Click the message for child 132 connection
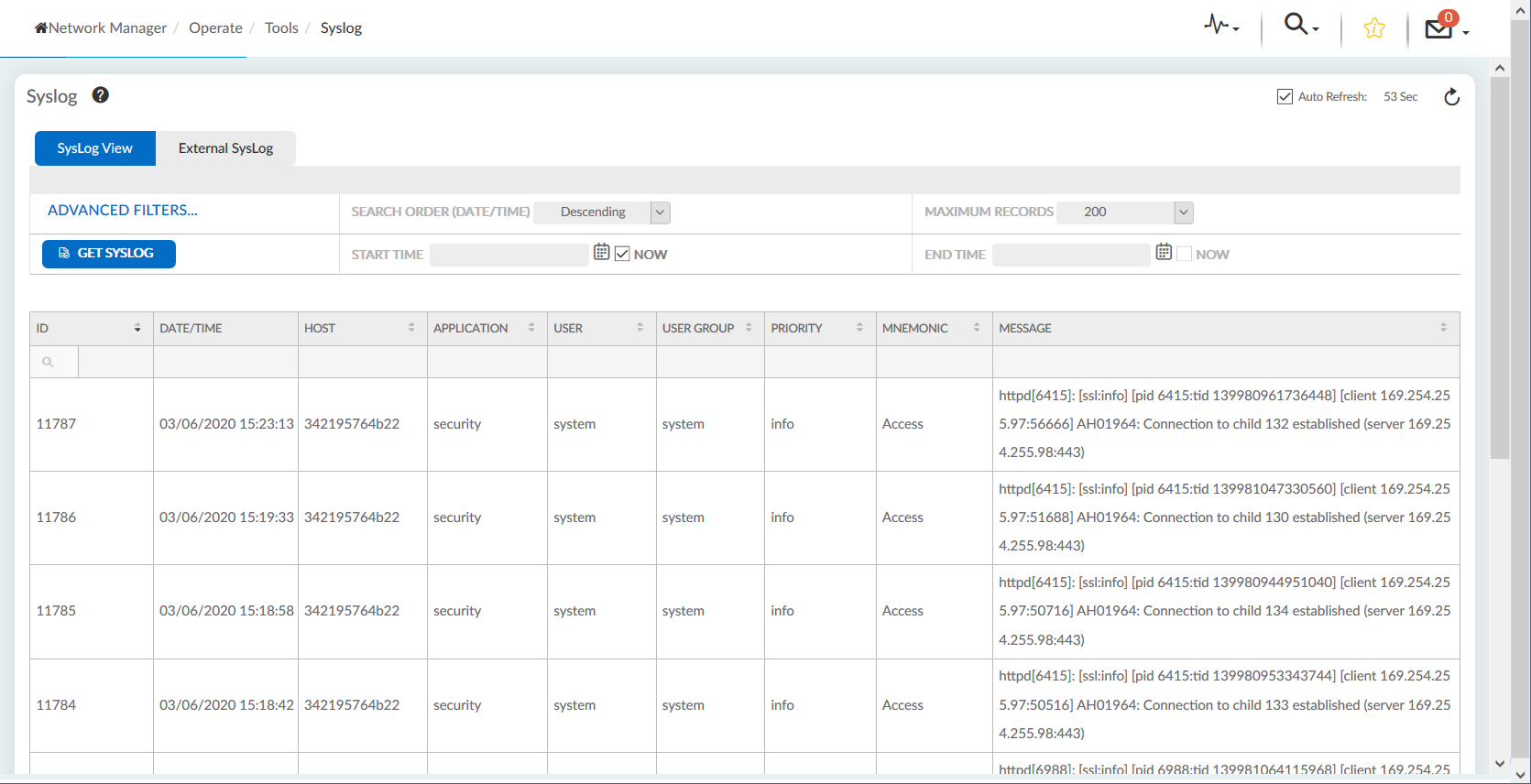1531x784 pixels. (x=1225, y=424)
